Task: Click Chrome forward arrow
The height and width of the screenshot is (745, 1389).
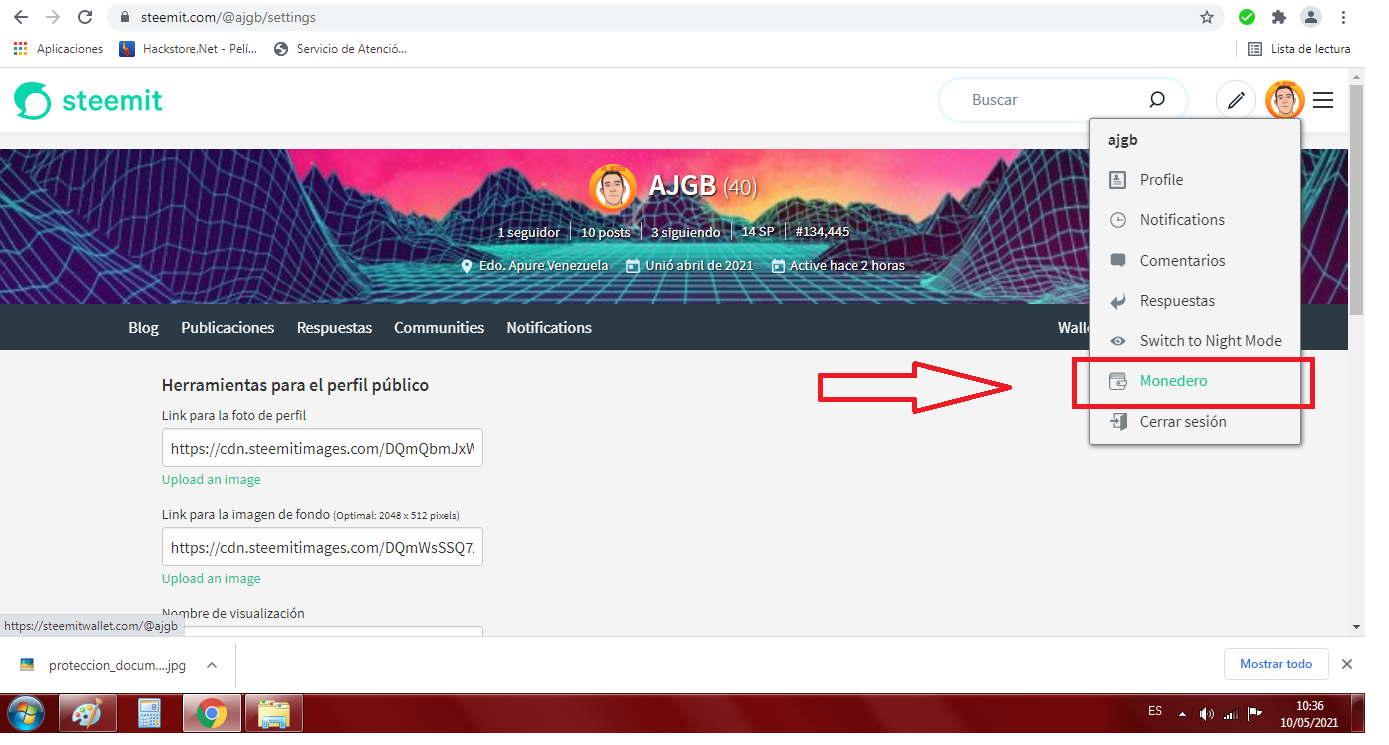Action: [x=53, y=17]
